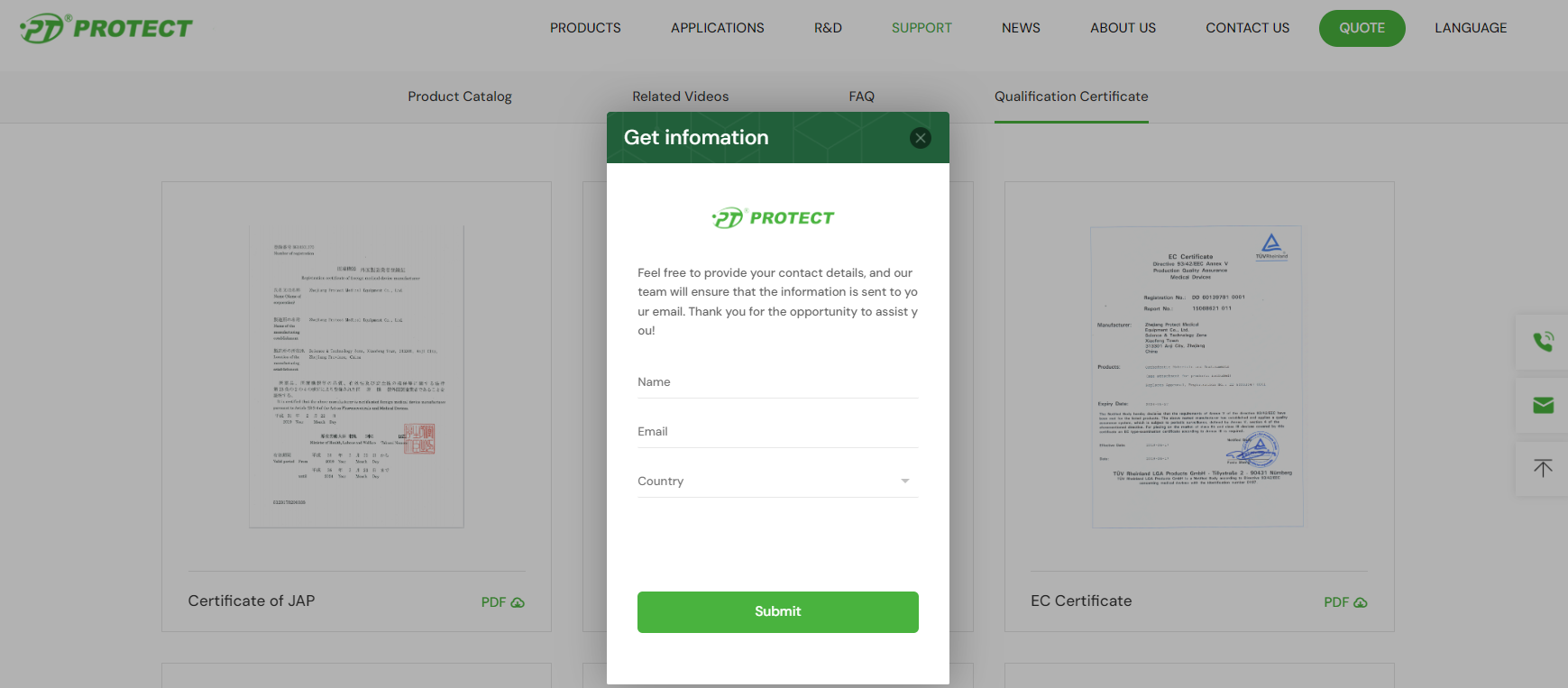Click the Name input field
Screen dimensions: 1568x688
click(777, 382)
